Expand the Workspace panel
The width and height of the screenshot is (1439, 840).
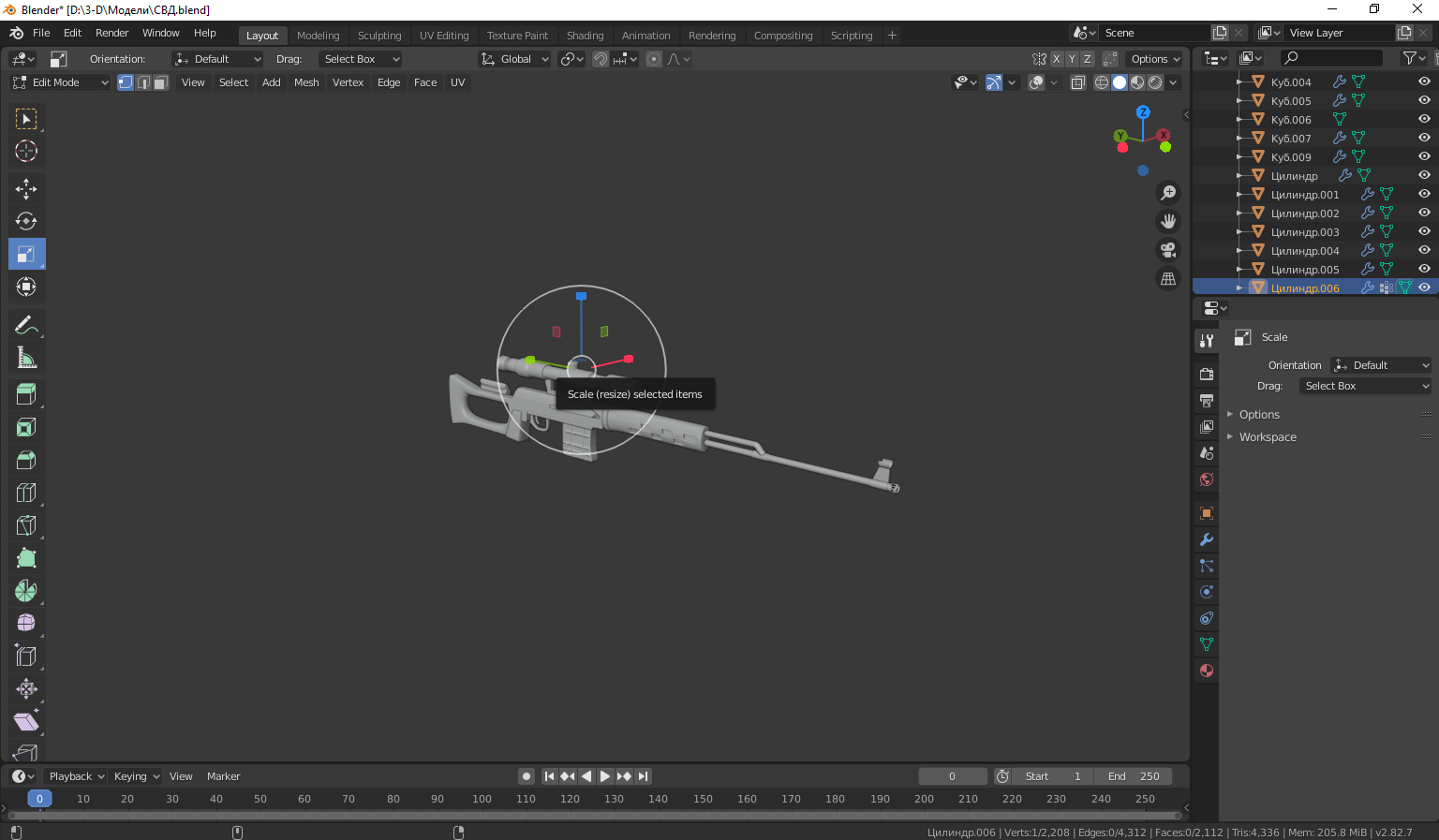point(1268,437)
